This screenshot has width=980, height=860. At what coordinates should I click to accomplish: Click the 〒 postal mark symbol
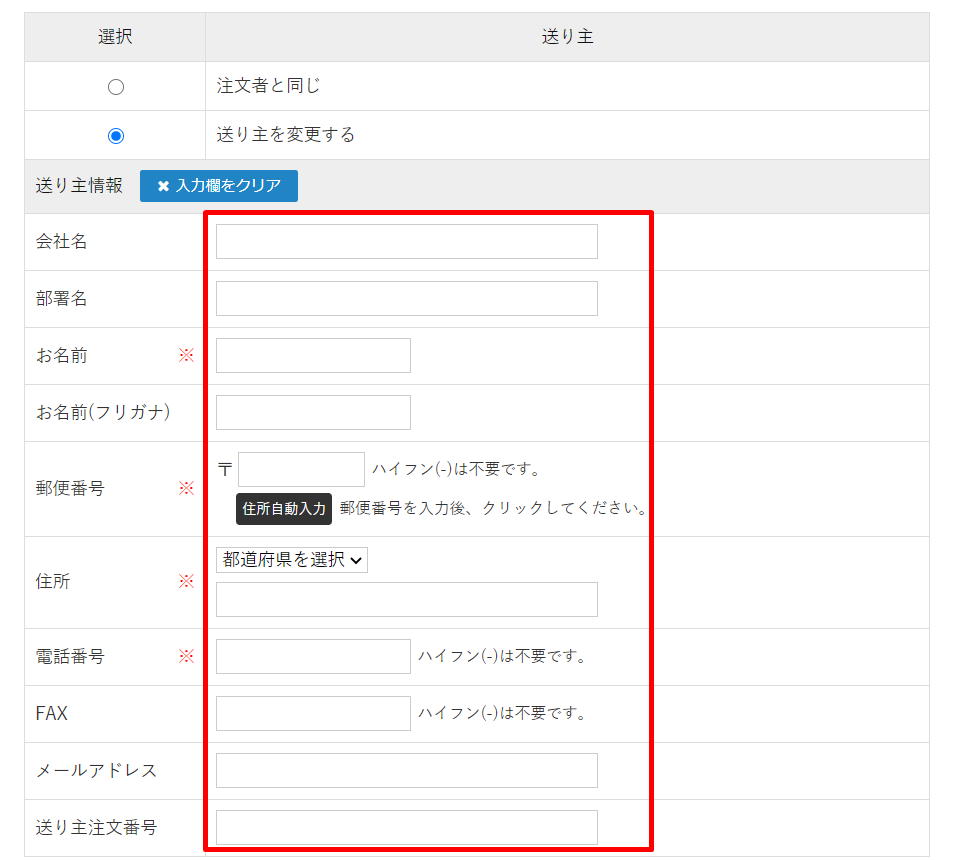pos(225,469)
